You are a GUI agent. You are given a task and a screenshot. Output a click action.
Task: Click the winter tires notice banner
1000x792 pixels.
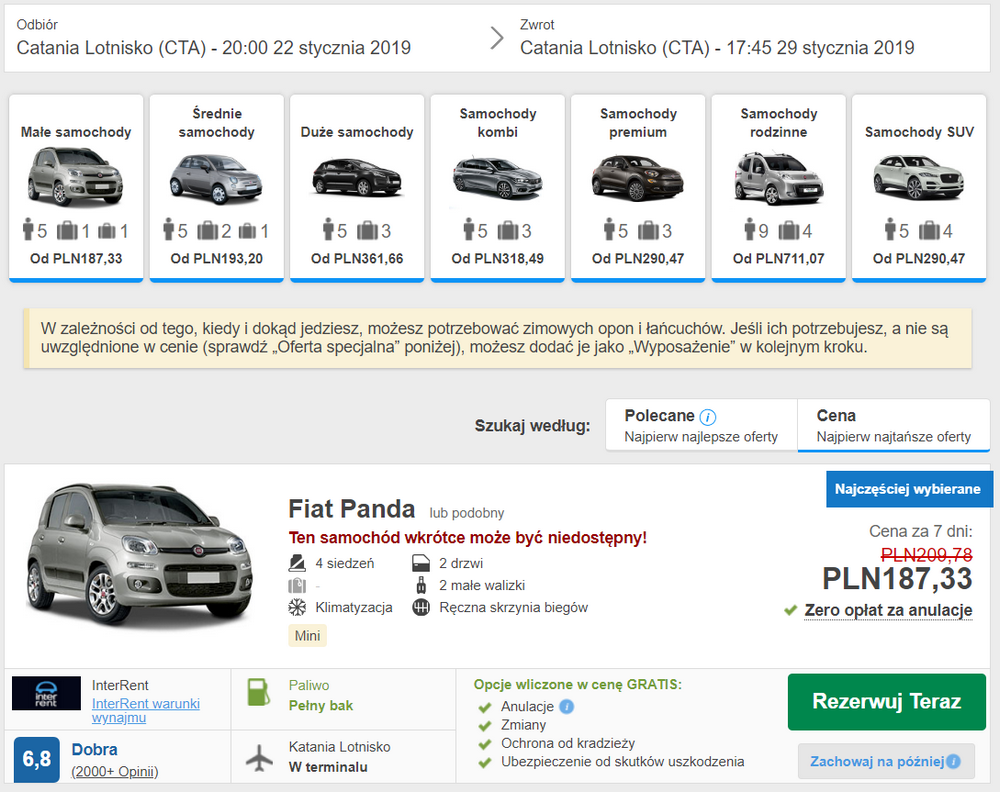pyautogui.click(x=497, y=338)
